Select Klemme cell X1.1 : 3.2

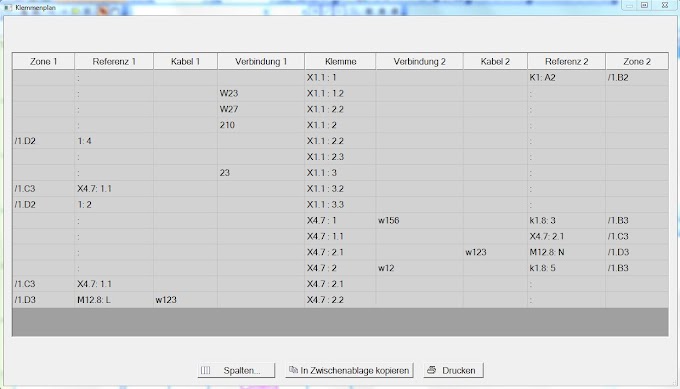click(x=340, y=189)
